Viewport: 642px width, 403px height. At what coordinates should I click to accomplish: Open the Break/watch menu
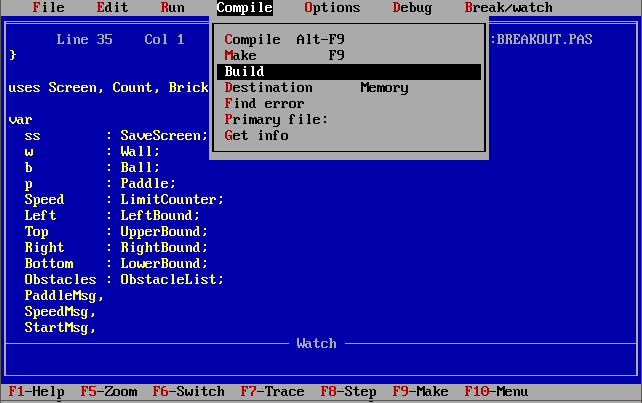508,8
